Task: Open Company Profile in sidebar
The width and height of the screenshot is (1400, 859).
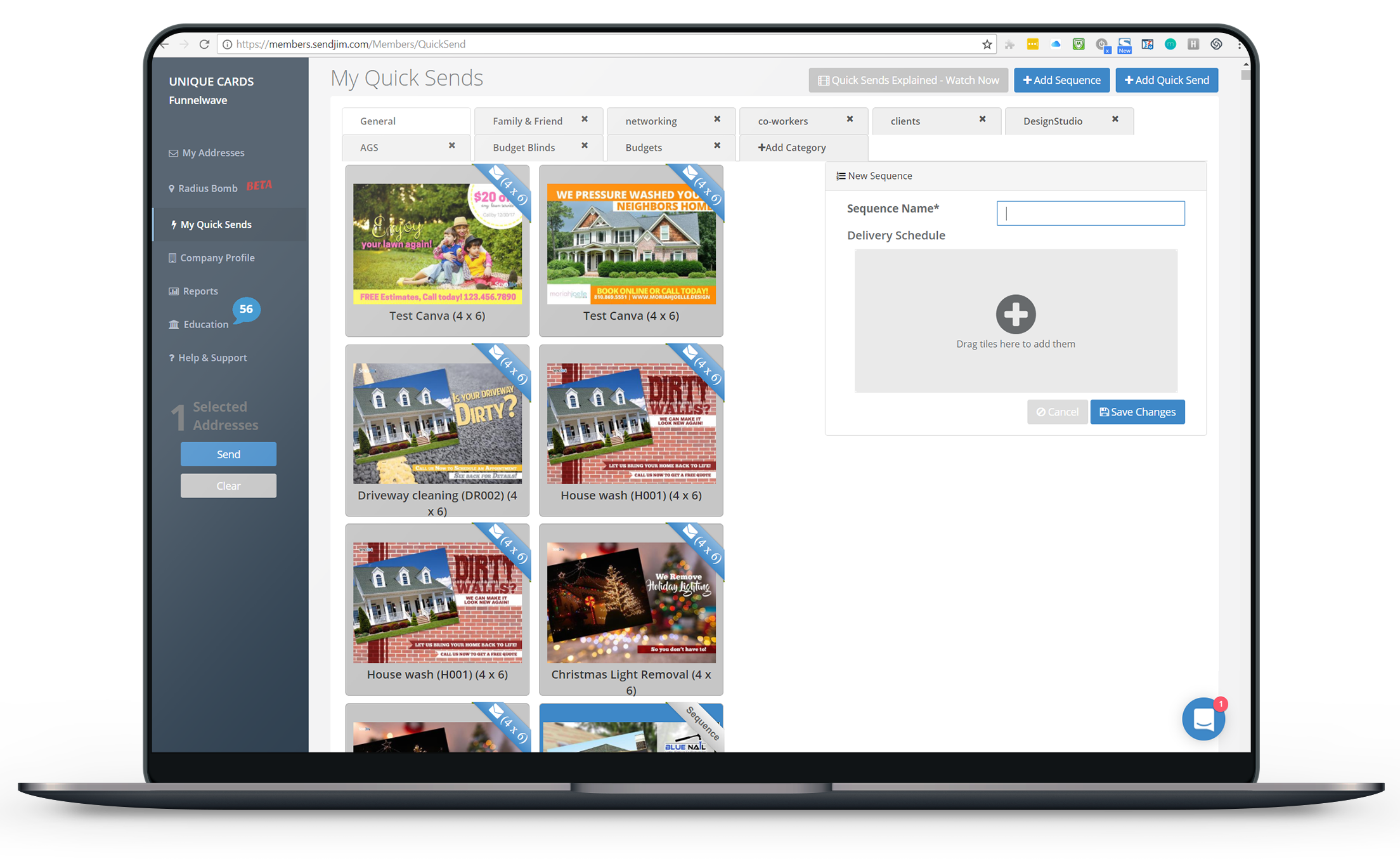Action: pyautogui.click(x=212, y=258)
